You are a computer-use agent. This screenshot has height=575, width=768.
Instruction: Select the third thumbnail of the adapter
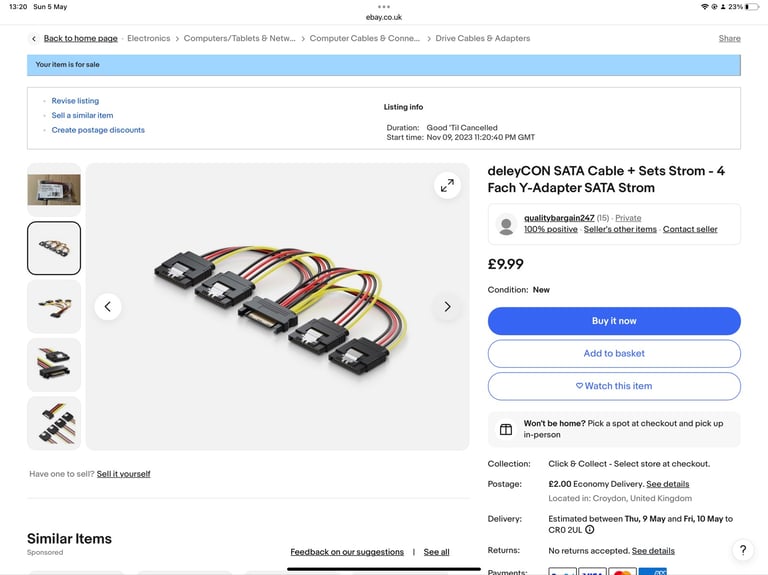[54, 307]
